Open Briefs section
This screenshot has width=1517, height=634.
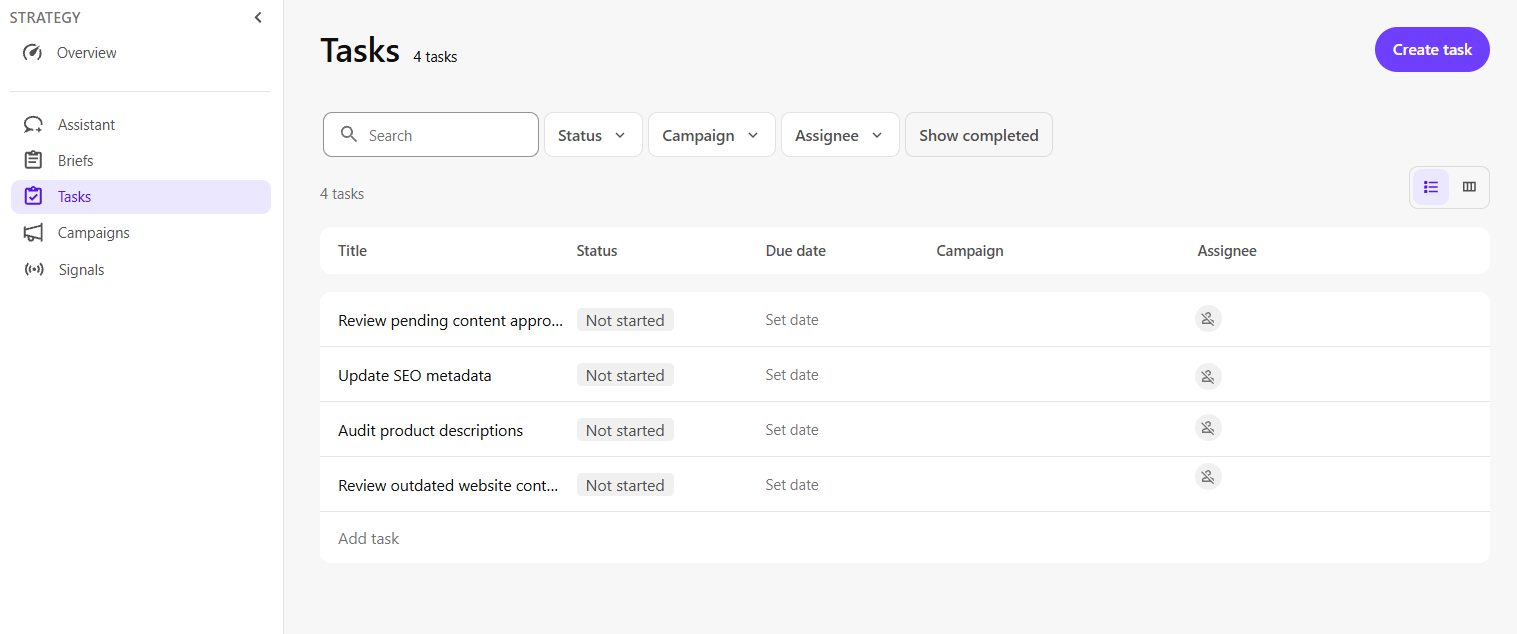[140, 161]
